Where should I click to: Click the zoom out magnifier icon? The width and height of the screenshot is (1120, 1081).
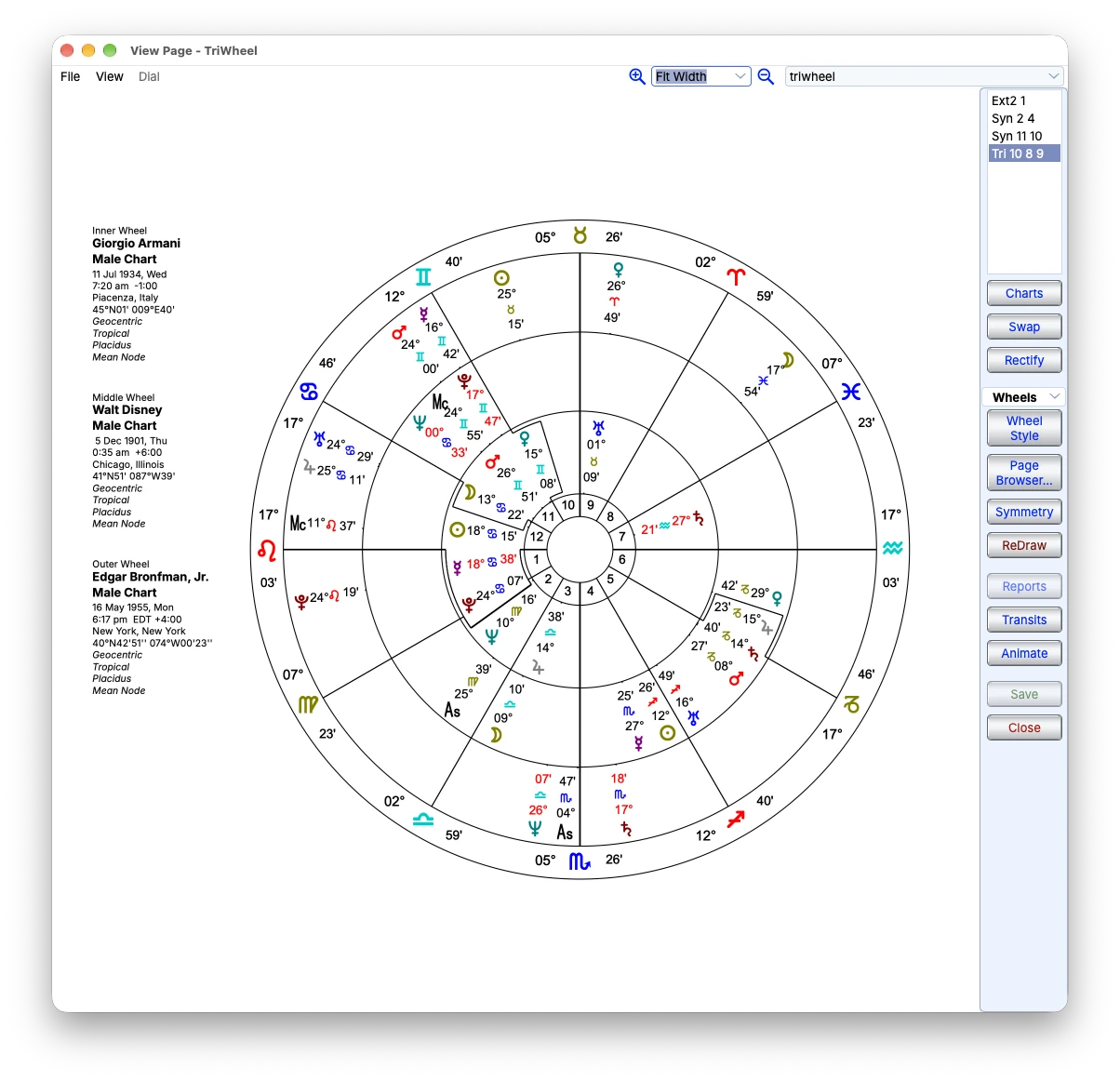tap(766, 76)
